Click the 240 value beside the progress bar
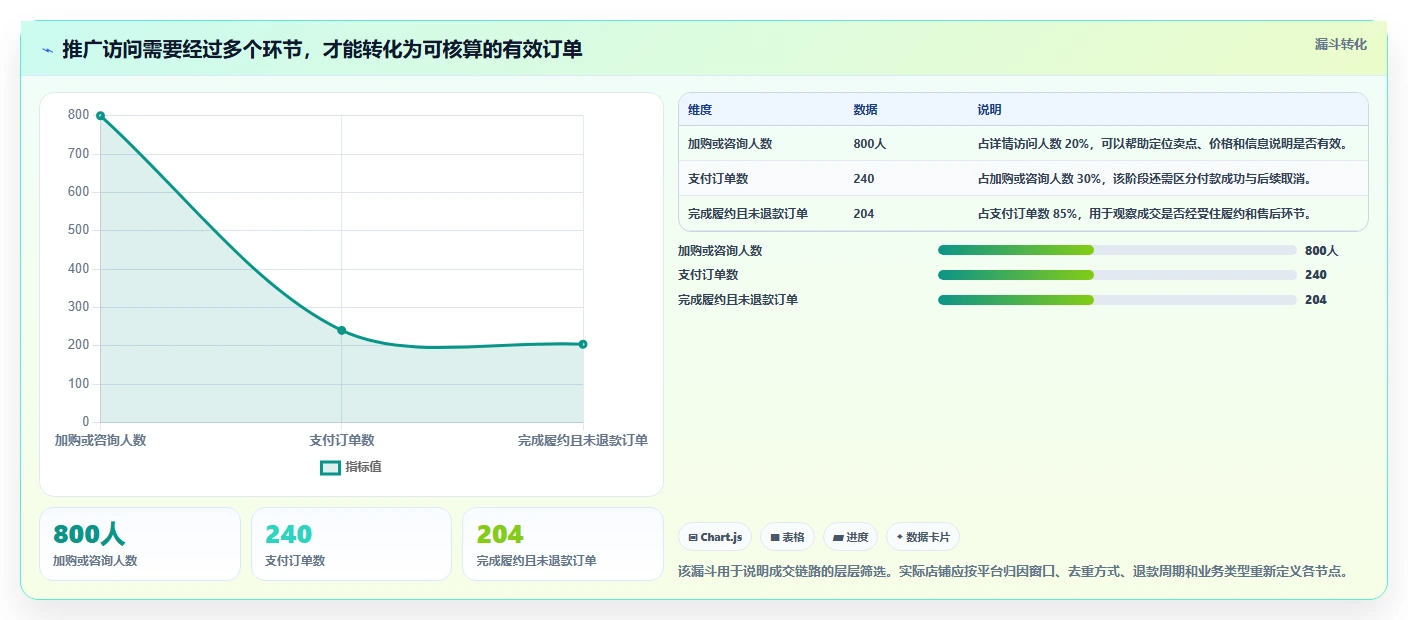This screenshot has width=1408, height=620. (x=1316, y=275)
